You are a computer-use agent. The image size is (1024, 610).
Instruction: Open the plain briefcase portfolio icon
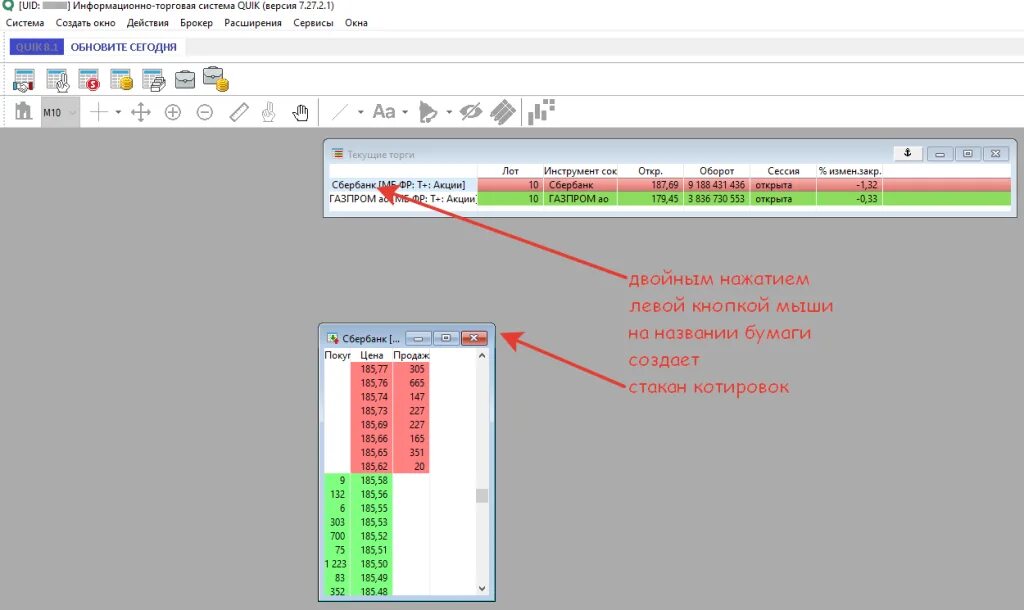185,80
